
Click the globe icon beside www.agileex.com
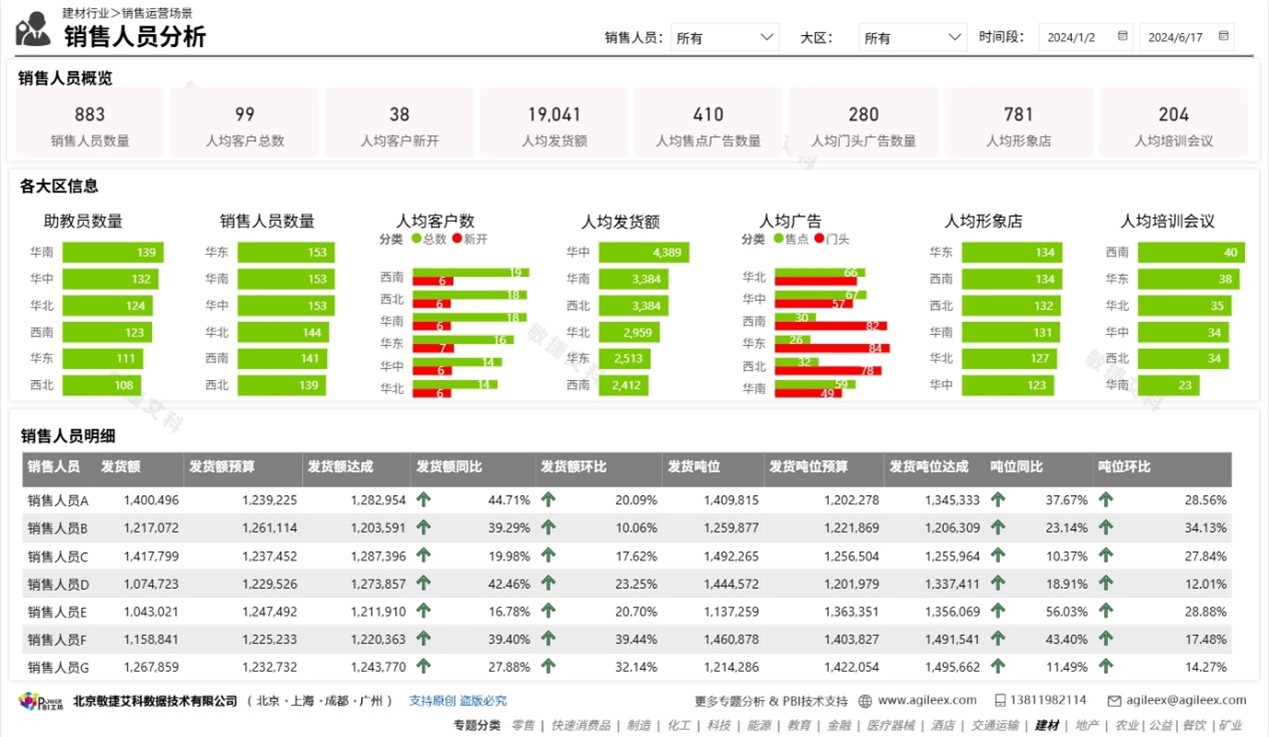pyautogui.click(x=865, y=701)
